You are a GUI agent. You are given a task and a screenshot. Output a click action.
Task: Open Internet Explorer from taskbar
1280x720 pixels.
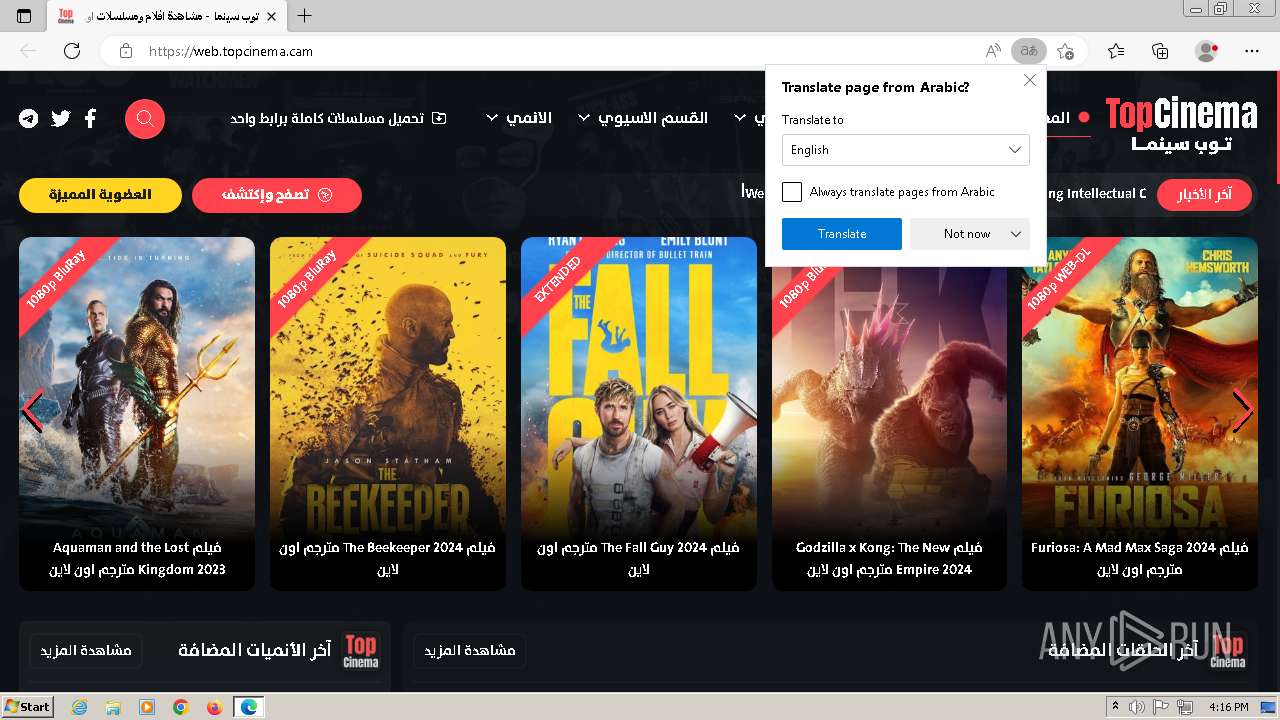[x=79, y=707]
